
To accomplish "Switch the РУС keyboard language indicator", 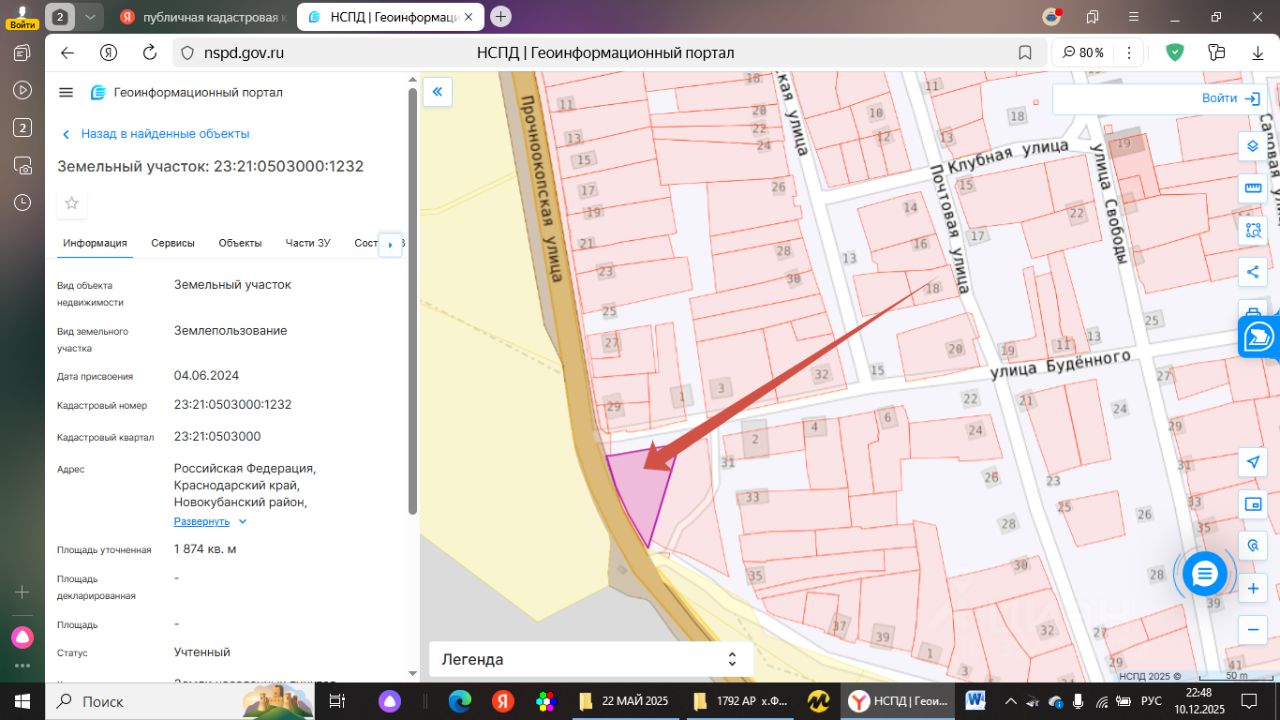I will (1151, 701).
